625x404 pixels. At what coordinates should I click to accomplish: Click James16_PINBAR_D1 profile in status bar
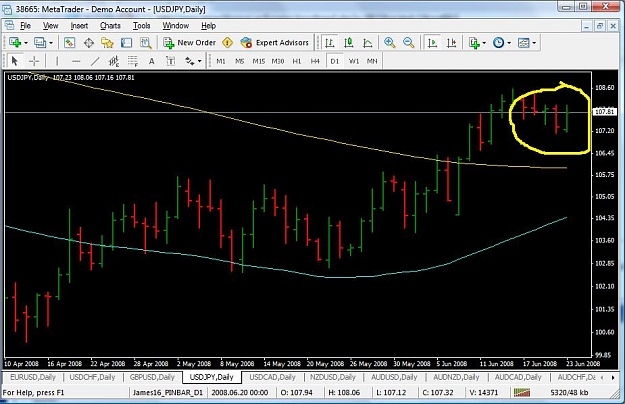coord(168,392)
